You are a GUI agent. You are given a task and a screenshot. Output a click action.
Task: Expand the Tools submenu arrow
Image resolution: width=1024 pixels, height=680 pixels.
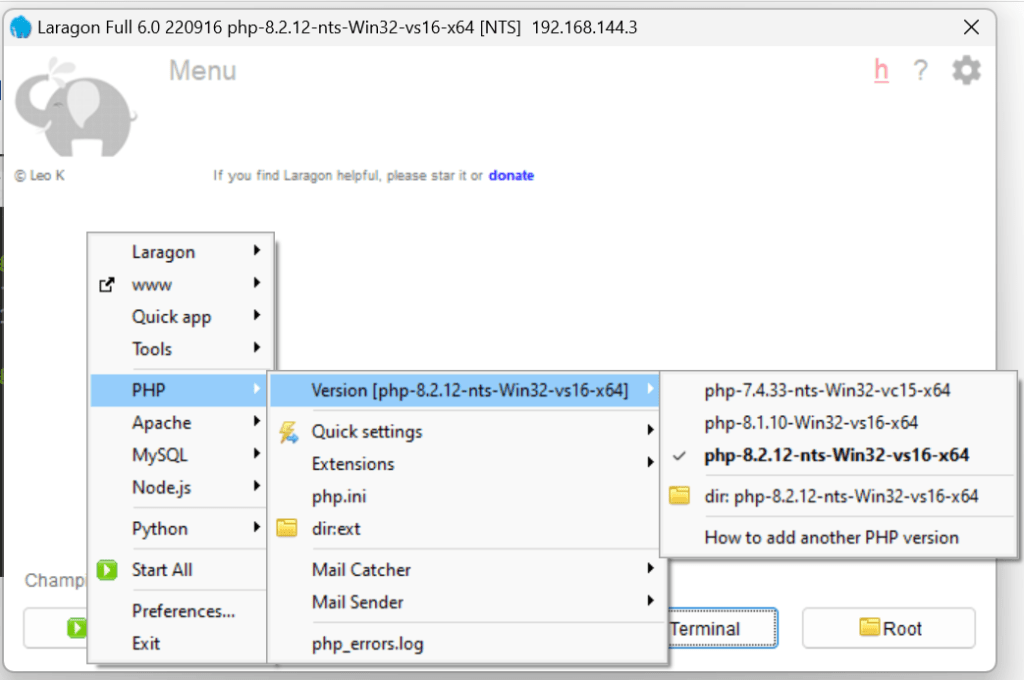point(257,348)
